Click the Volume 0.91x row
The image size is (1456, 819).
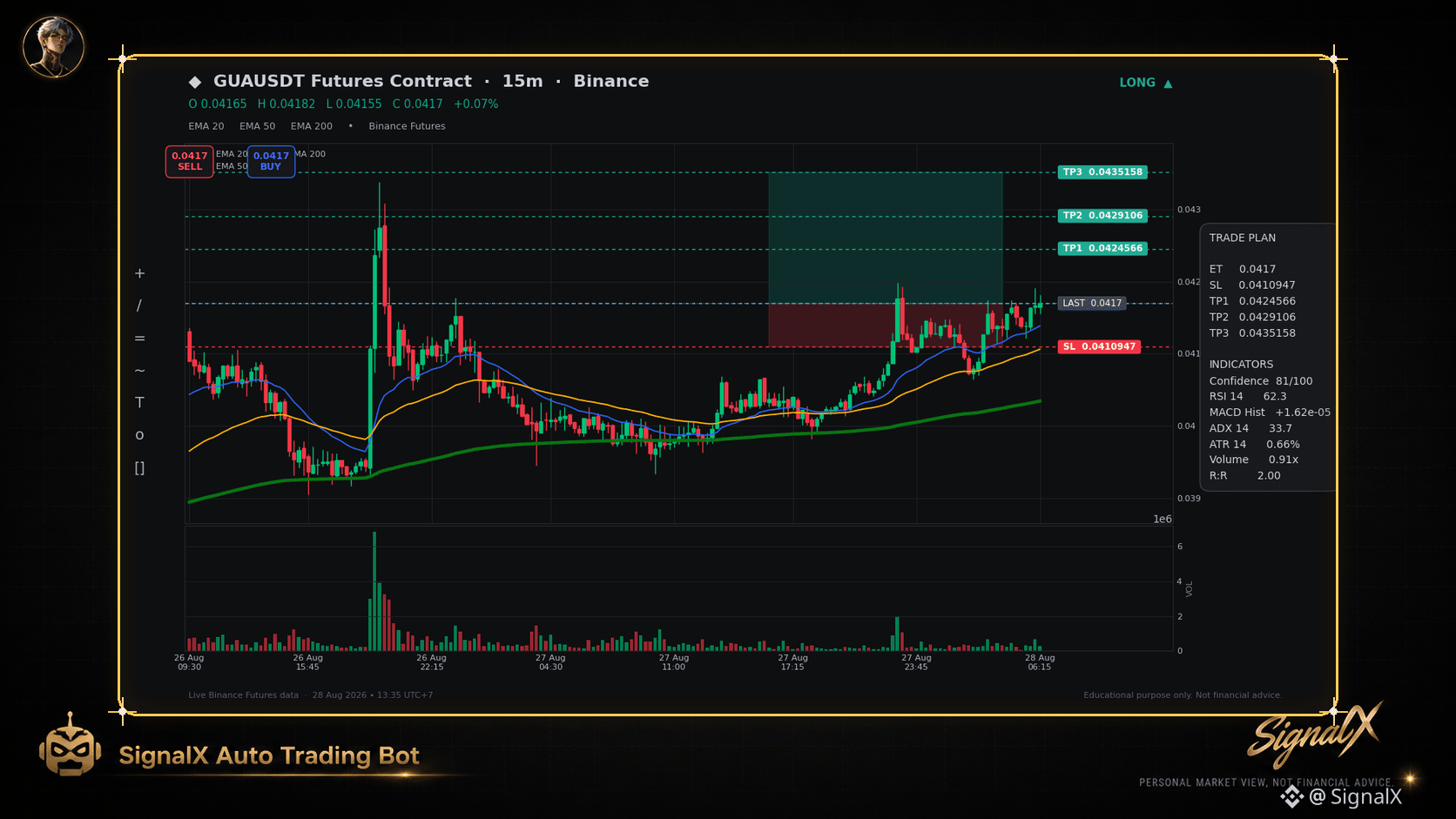pyautogui.click(x=1253, y=460)
